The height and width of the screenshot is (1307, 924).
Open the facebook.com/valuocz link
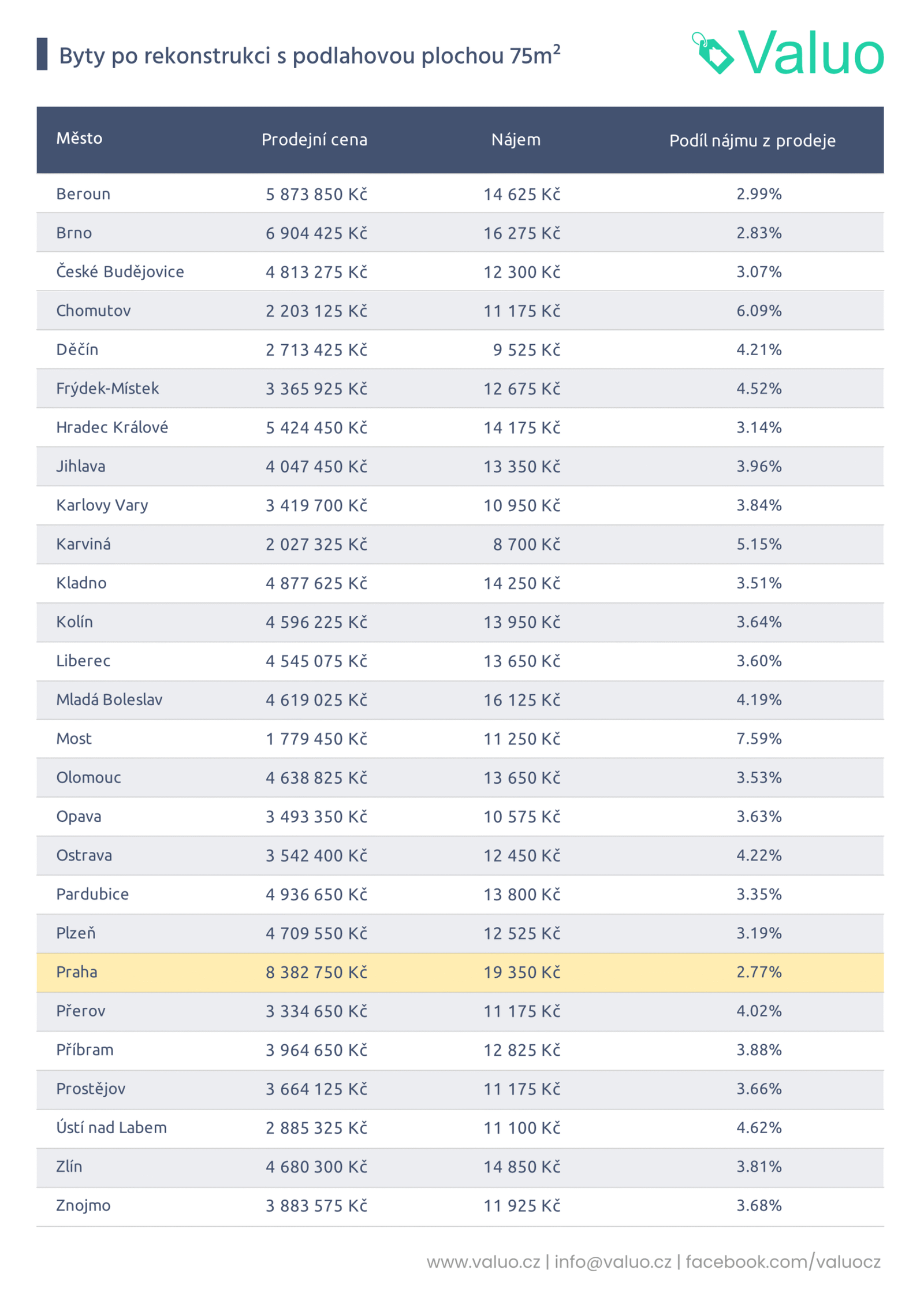783,1261
